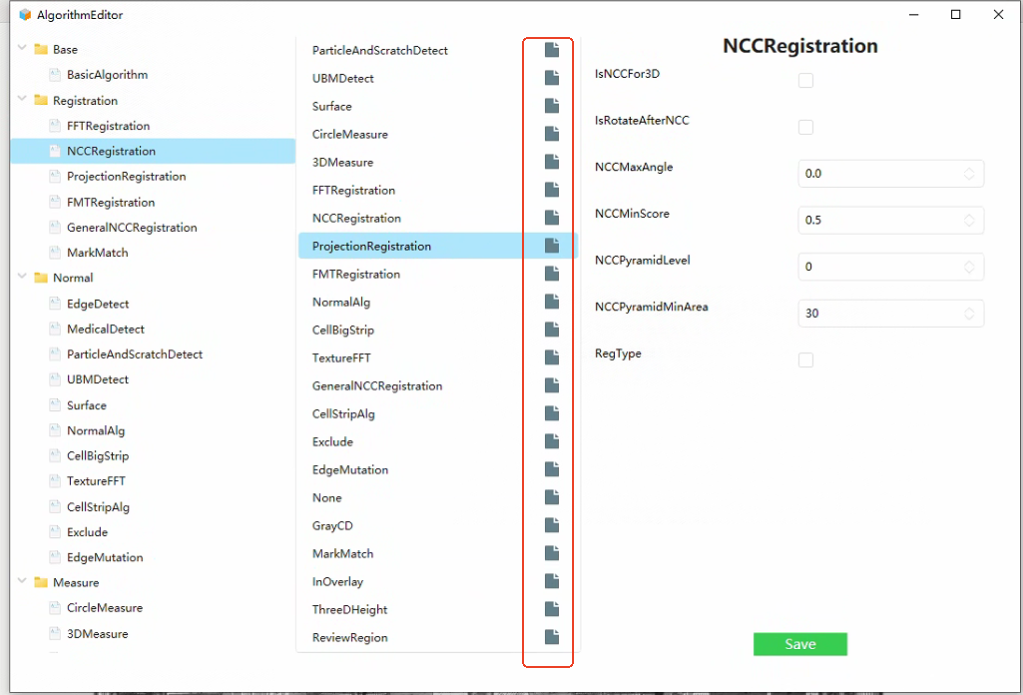Click the document icon in the NormalAlg list row
Image resolution: width=1023 pixels, height=695 pixels.
[552, 301]
